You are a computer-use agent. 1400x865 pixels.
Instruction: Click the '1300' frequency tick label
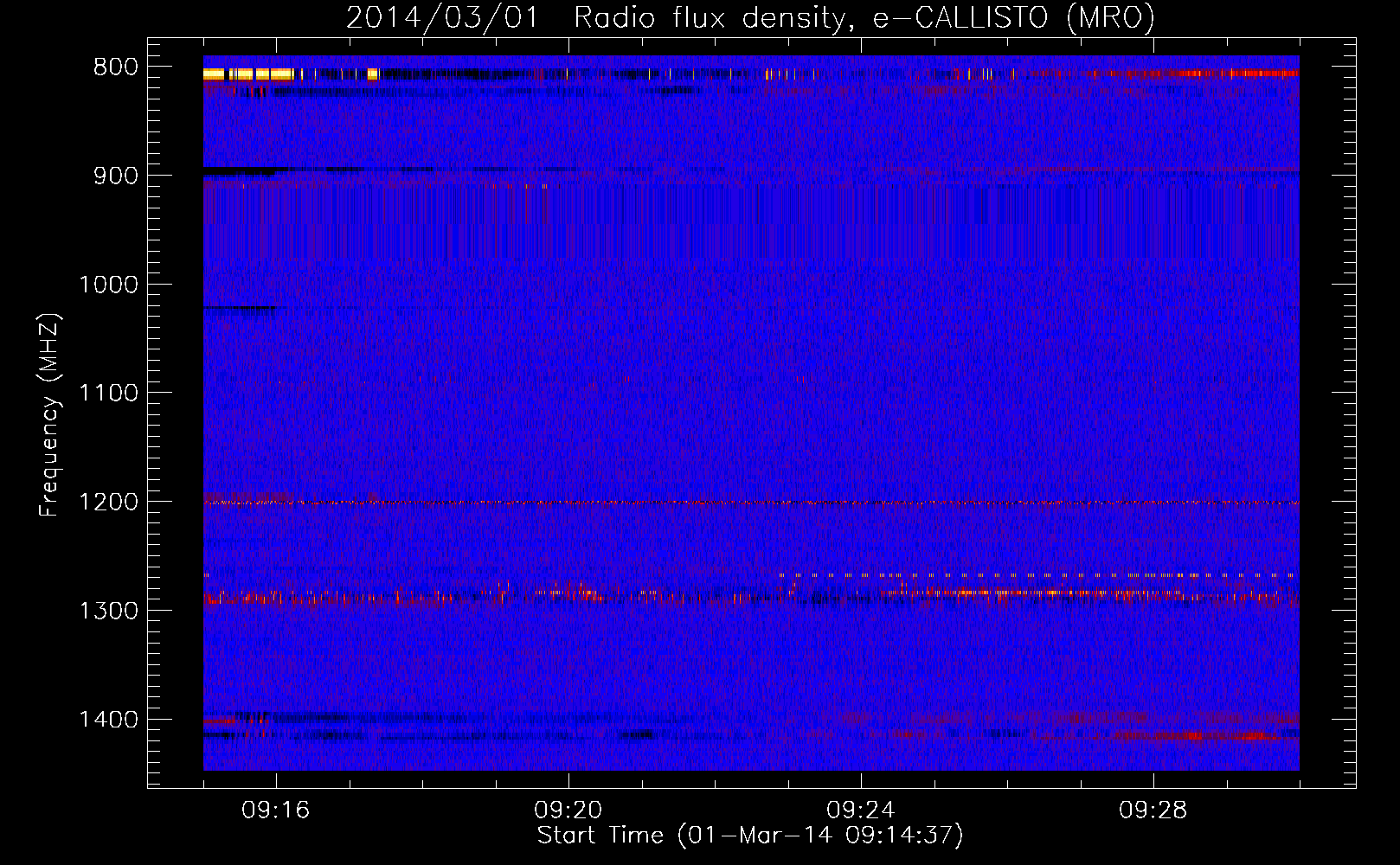[108, 612]
